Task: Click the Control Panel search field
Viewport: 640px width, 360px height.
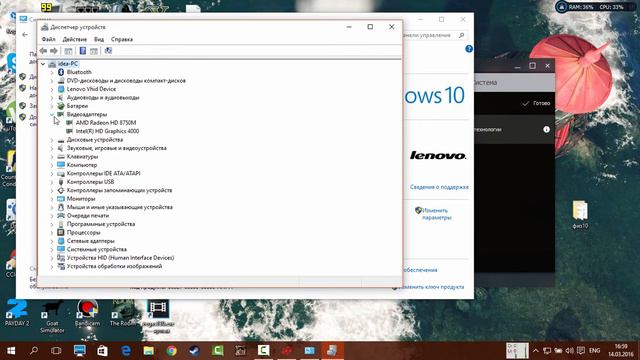Action: pos(434,36)
